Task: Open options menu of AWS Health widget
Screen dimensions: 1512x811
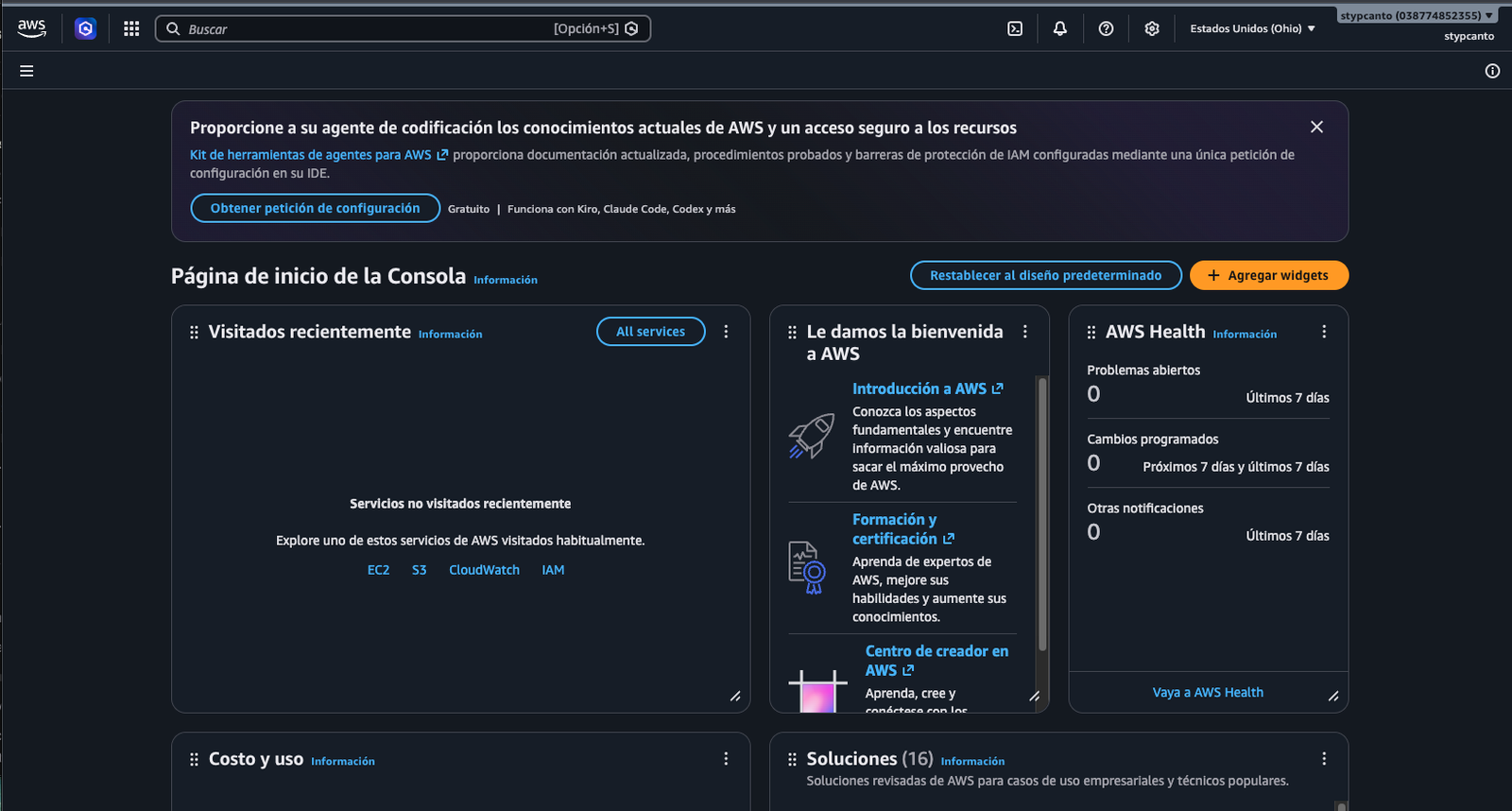Action: [x=1324, y=332]
